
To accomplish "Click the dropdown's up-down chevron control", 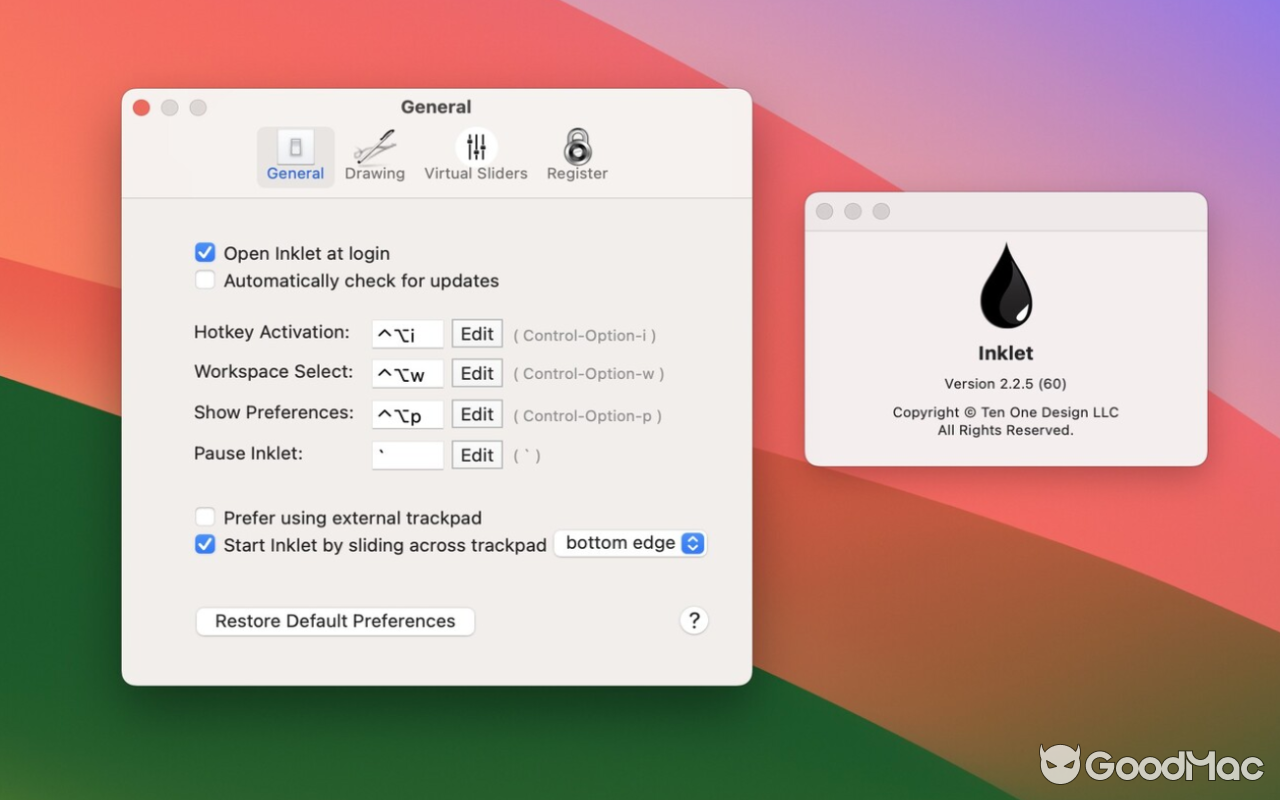I will (691, 543).
